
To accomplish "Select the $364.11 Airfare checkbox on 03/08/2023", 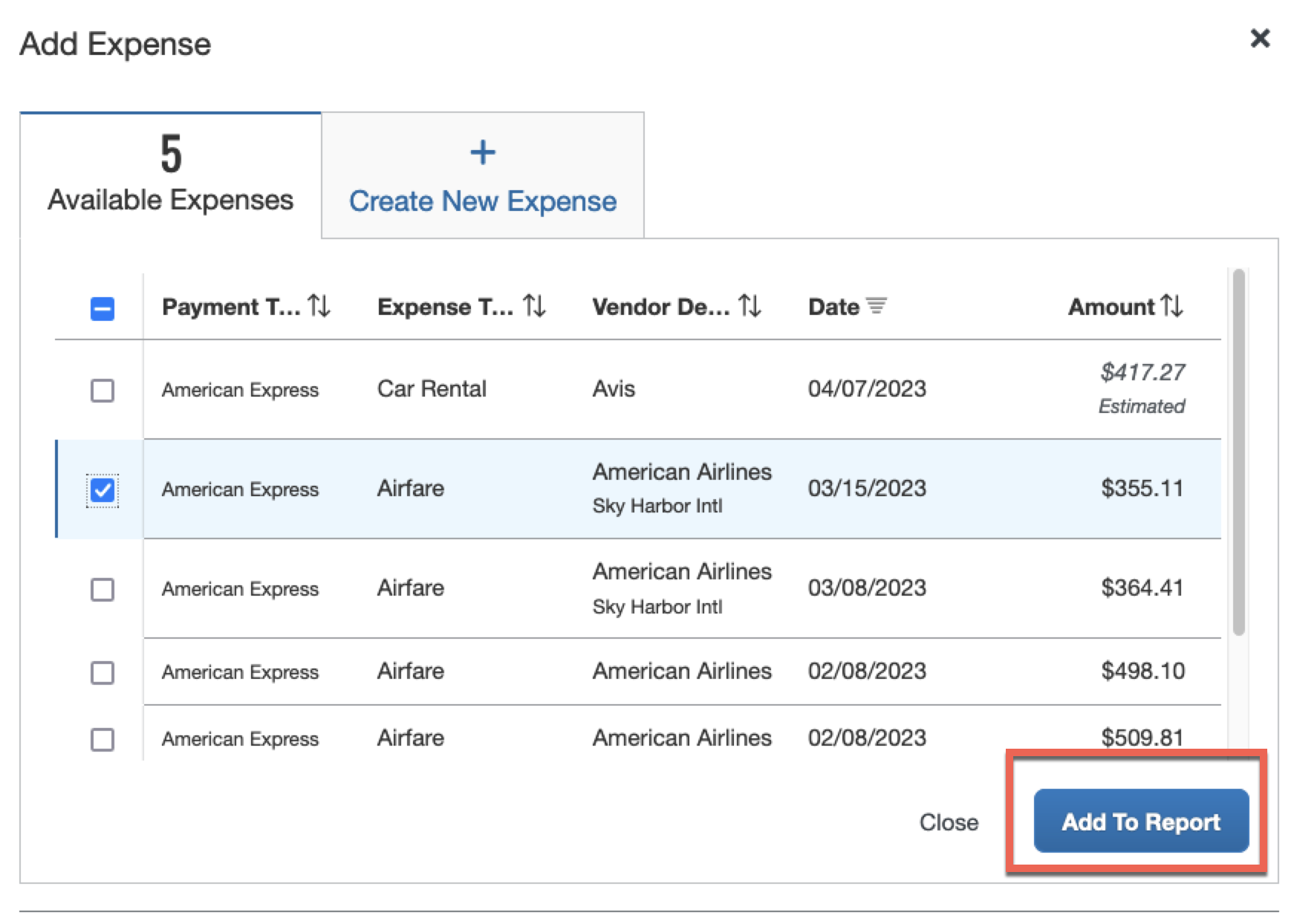I will point(103,590).
